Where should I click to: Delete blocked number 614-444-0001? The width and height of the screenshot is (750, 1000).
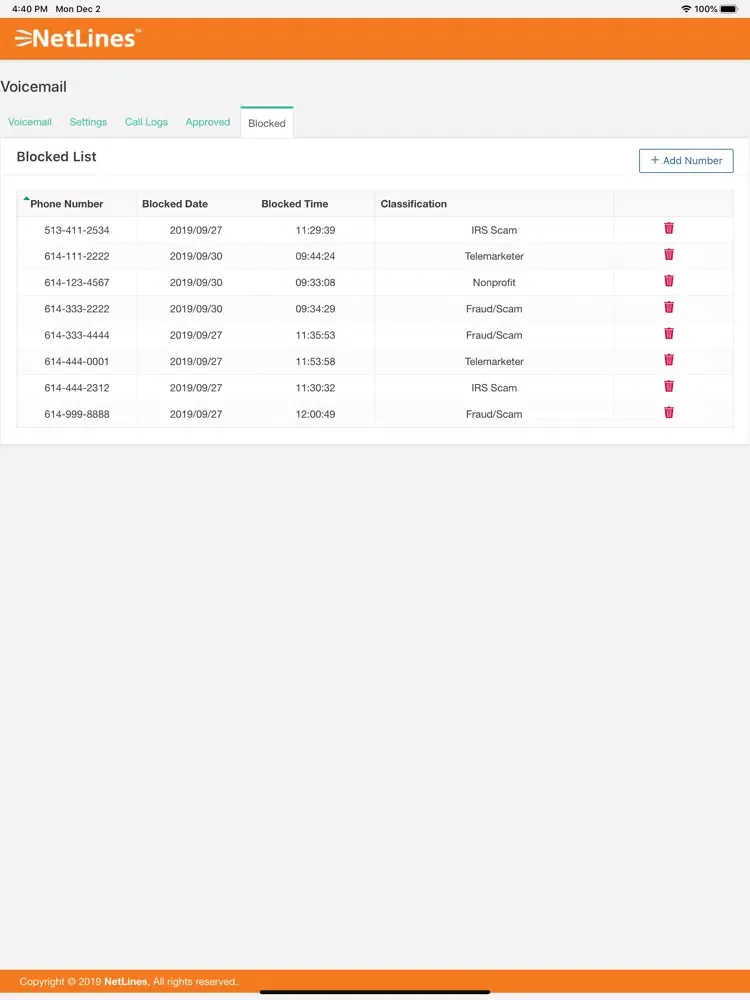(668, 360)
